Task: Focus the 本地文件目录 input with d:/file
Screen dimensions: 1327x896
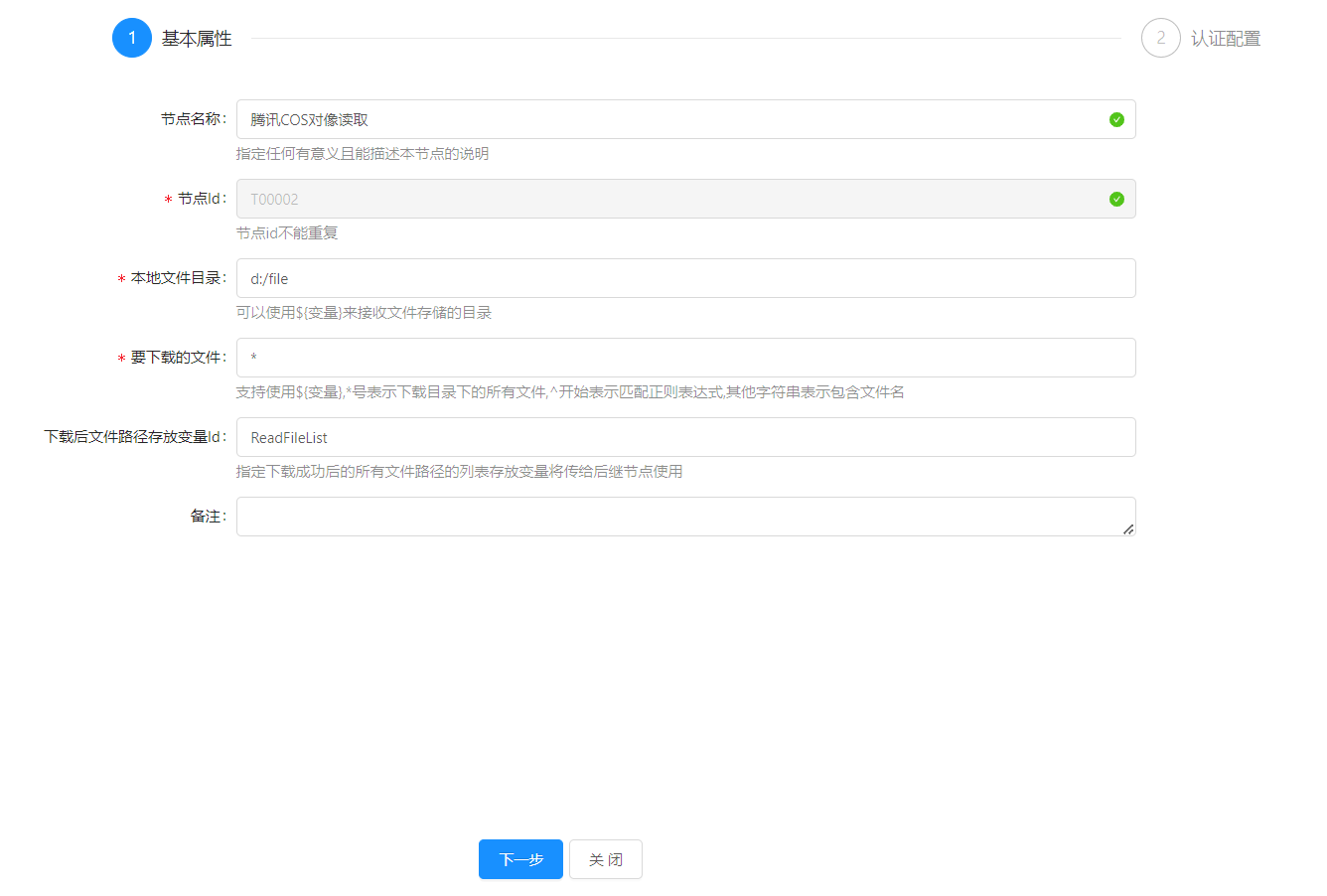Action: pyautogui.click(x=685, y=278)
